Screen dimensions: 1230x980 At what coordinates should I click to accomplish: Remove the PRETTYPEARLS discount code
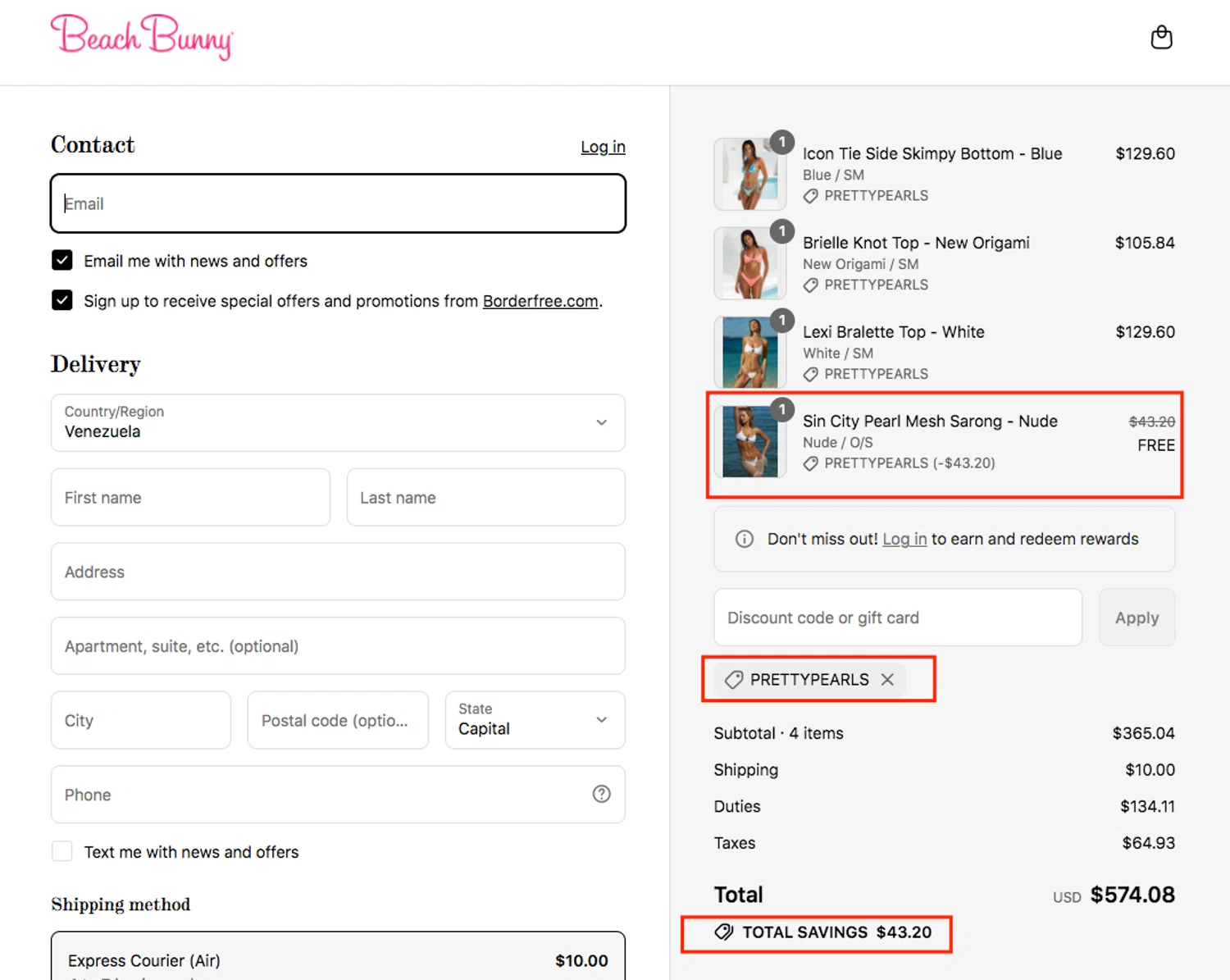pos(887,679)
